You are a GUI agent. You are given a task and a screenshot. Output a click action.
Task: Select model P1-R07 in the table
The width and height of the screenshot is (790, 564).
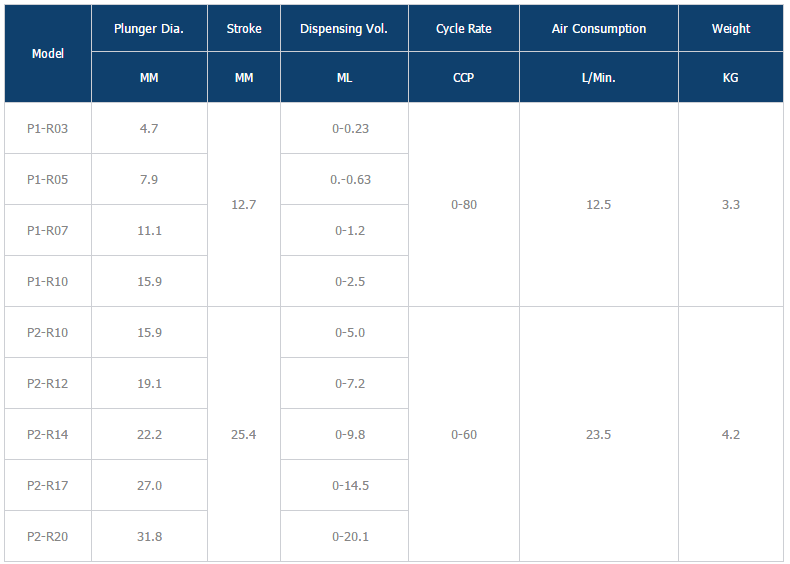pos(48,230)
